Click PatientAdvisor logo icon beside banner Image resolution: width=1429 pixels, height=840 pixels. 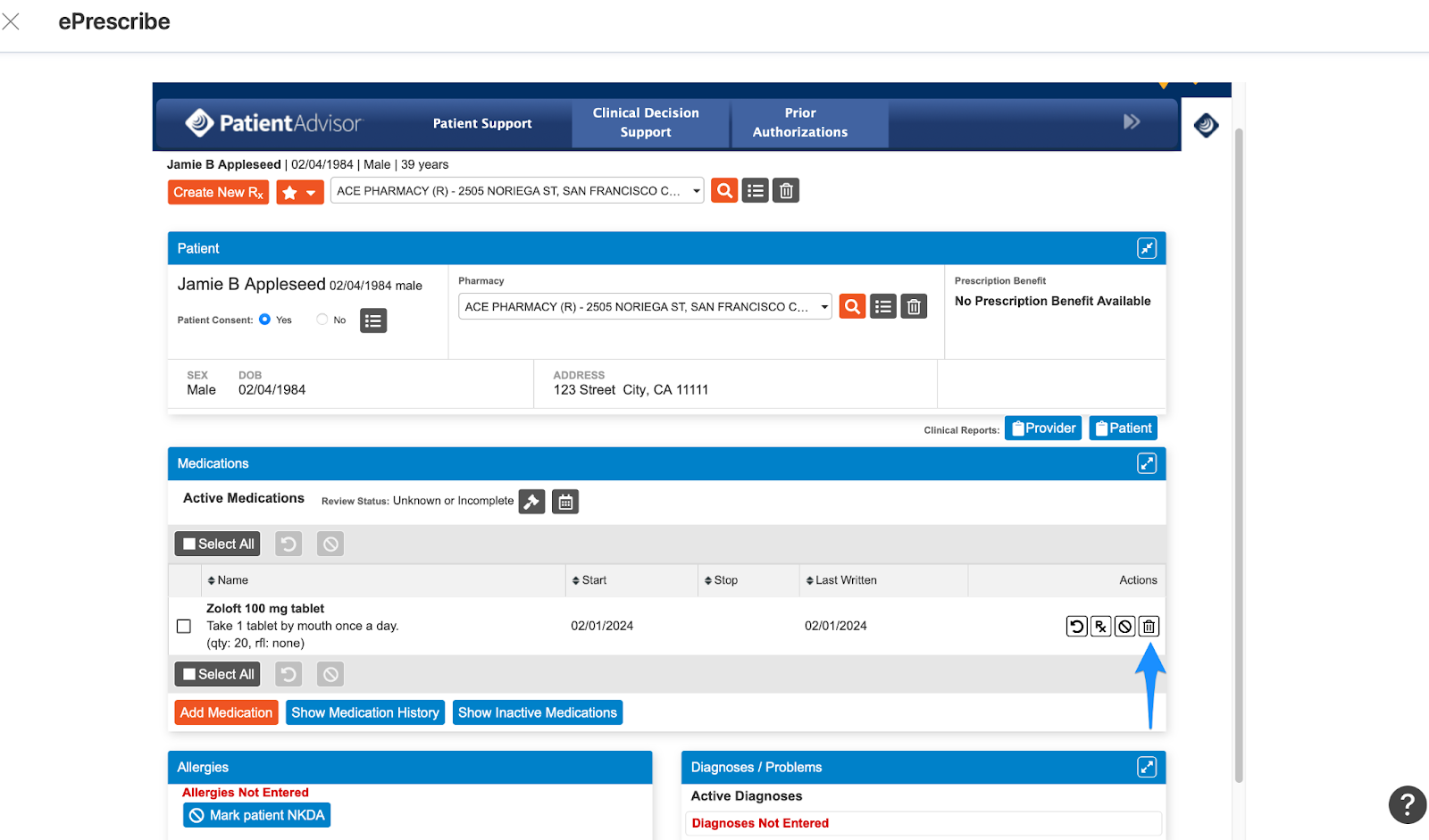[x=1206, y=125]
